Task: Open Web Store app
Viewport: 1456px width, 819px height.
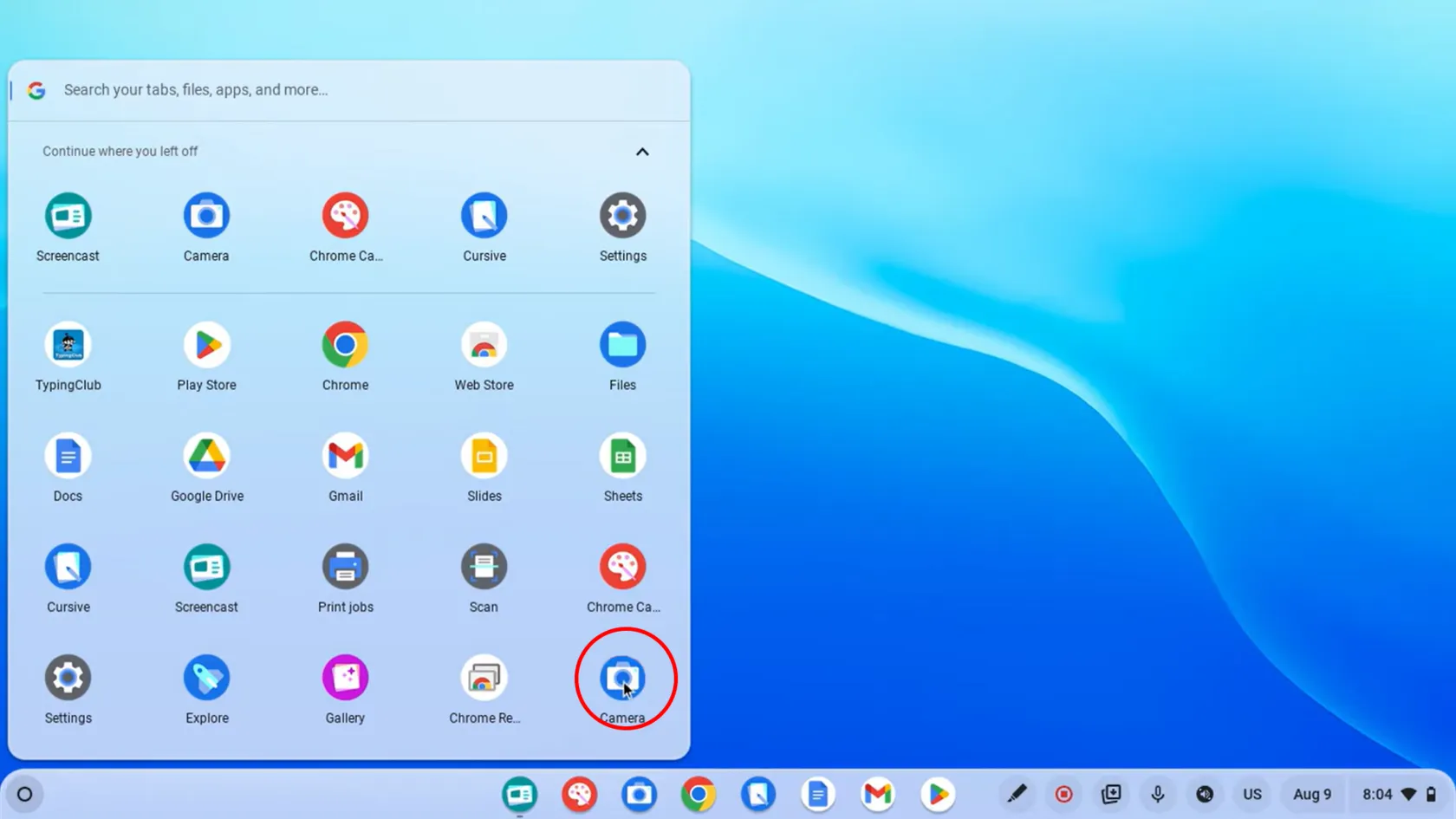Action: click(x=484, y=346)
